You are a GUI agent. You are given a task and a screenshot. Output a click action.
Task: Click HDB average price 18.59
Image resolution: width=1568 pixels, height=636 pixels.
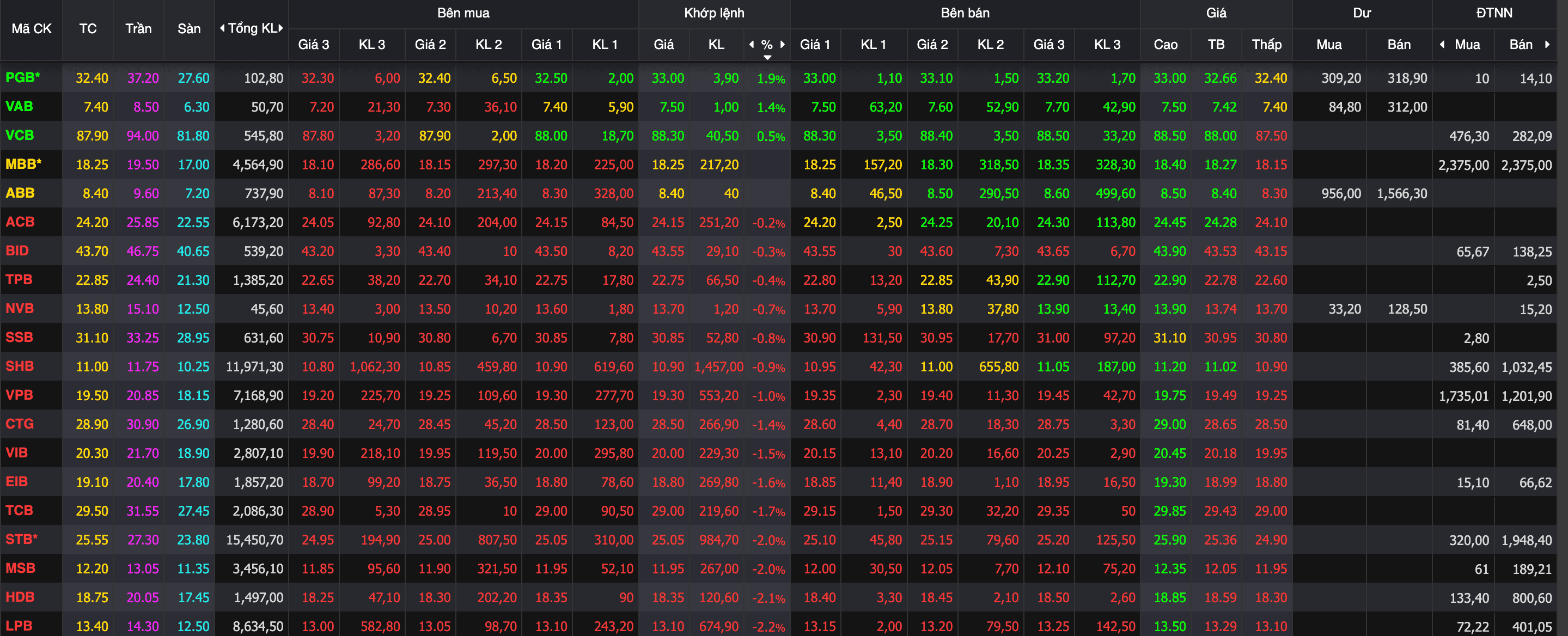pos(1220,598)
